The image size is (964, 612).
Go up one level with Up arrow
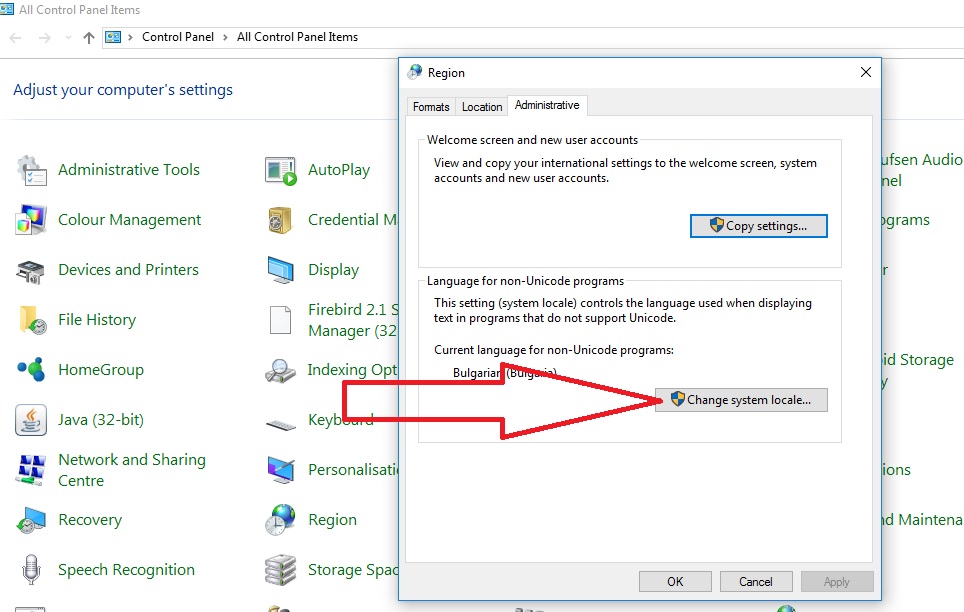pyautogui.click(x=89, y=38)
